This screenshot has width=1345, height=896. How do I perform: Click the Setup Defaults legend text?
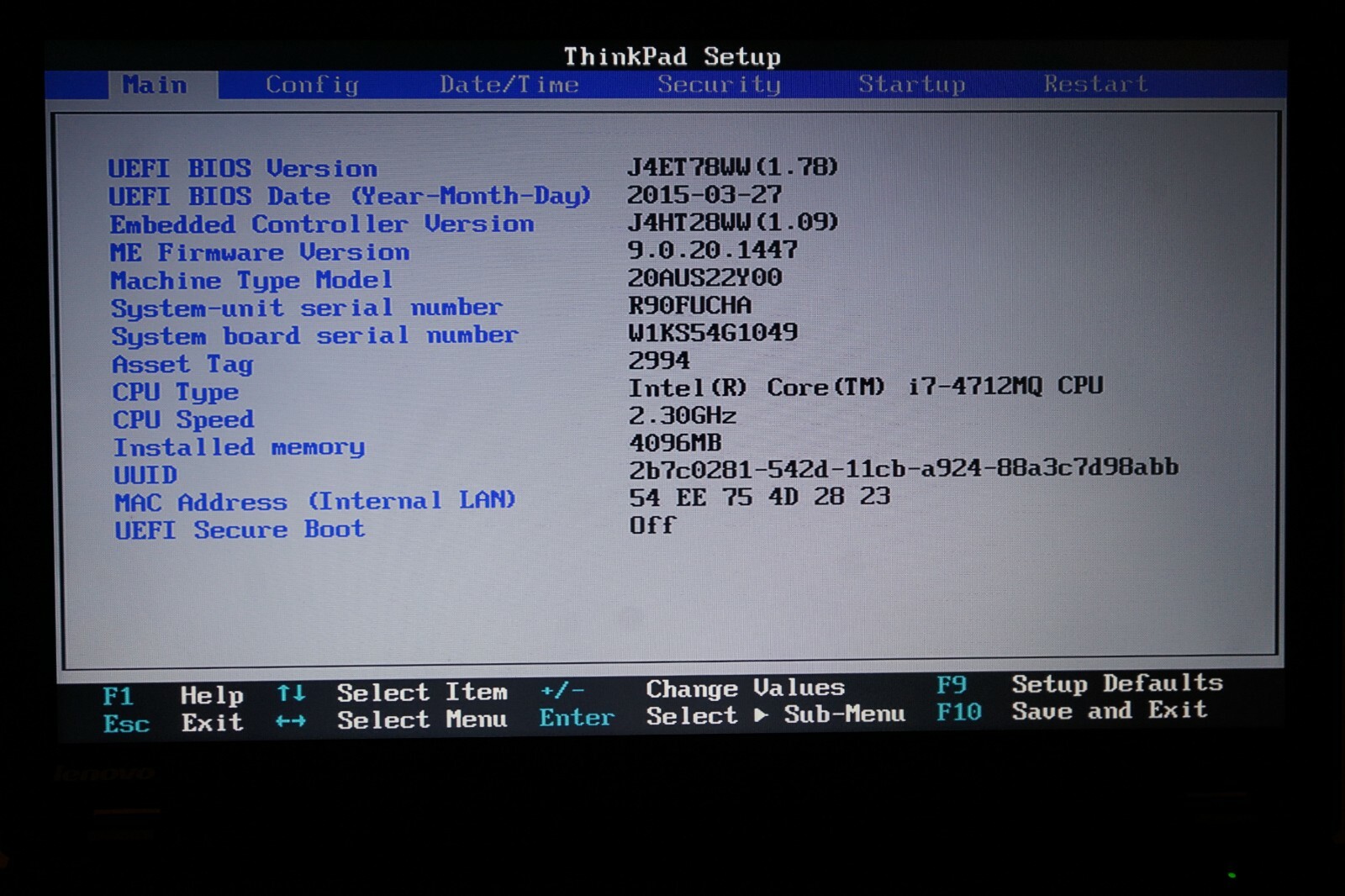pyautogui.click(x=1118, y=683)
